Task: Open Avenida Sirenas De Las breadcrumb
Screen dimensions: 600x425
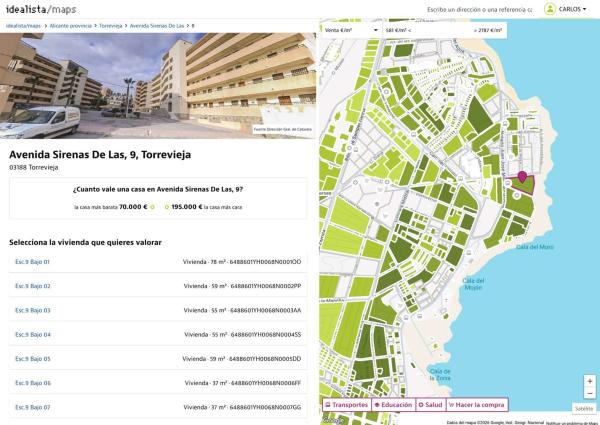Action: [x=157, y=26]
